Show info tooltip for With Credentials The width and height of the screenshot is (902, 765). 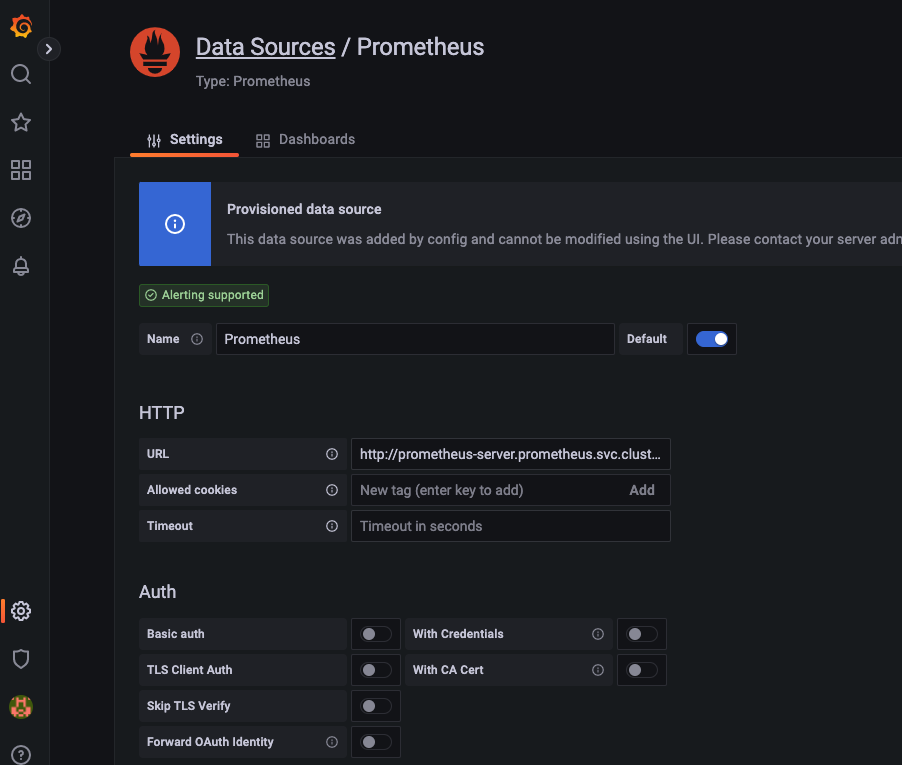point(598,634)
